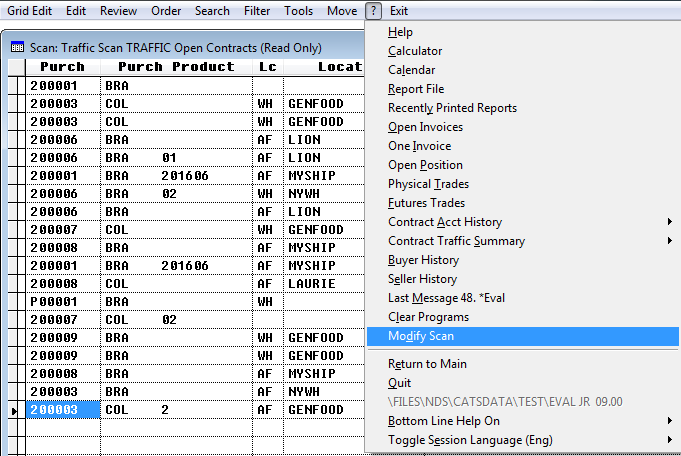
Task: Click the Clear Programs entry
Action: pyautogui.click(x=428, y=317)
